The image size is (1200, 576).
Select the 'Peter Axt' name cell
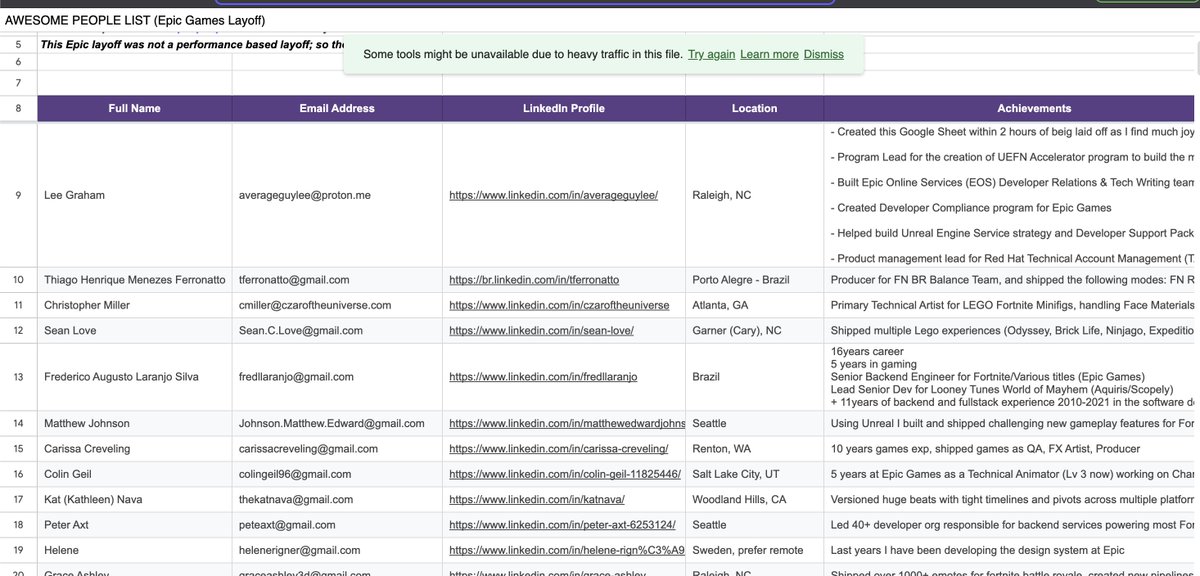click(x=134, y=524)
